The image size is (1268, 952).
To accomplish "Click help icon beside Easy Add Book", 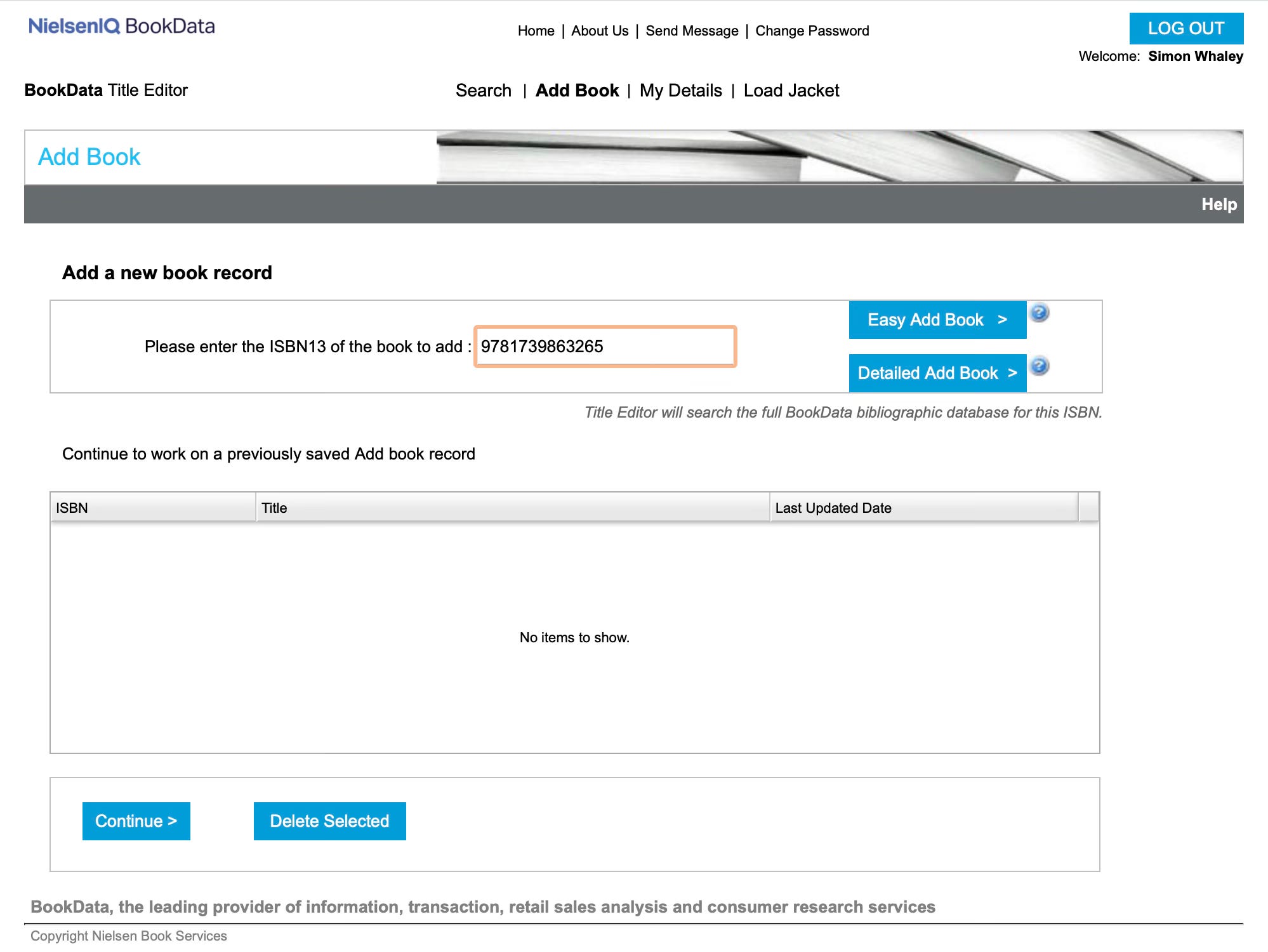I will (1039, 313).
